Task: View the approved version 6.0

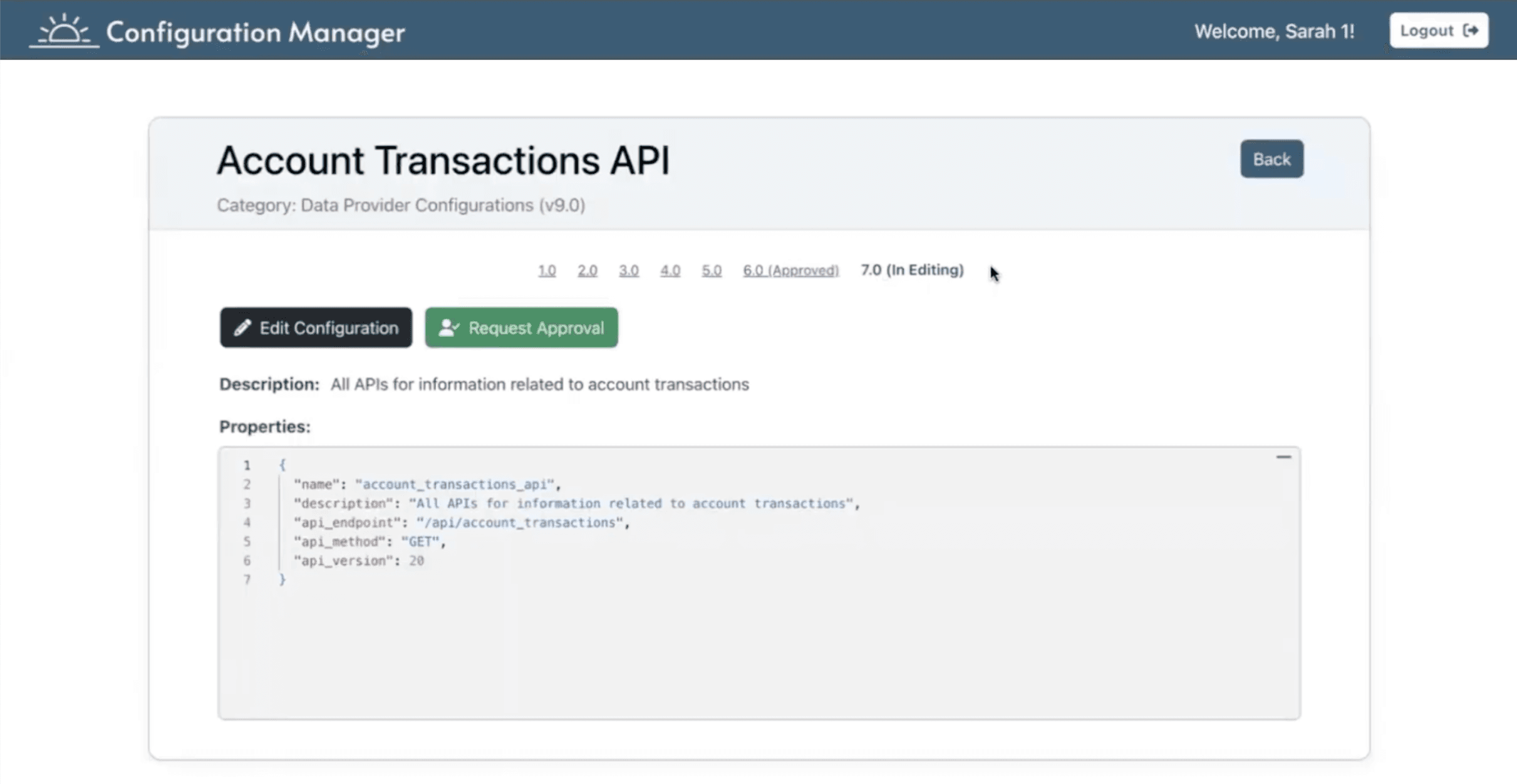Action: pyautogui.click(x=790, y=270)
